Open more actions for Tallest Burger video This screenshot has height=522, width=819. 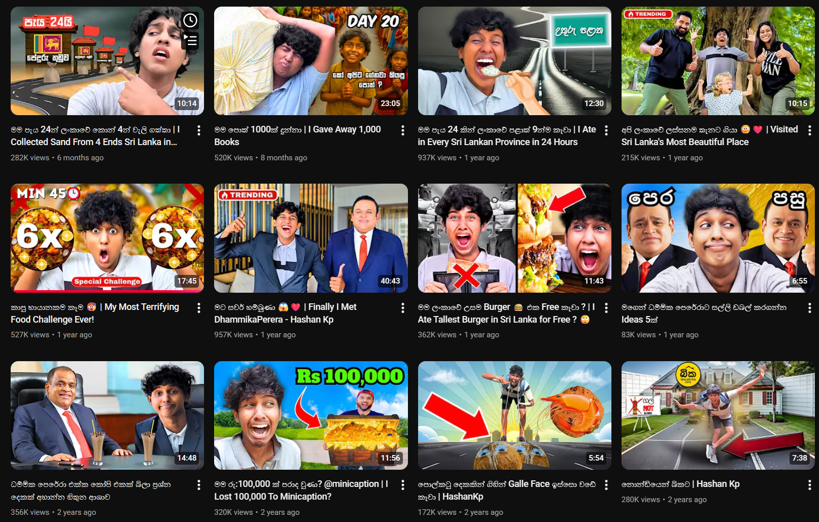(606, 308)
